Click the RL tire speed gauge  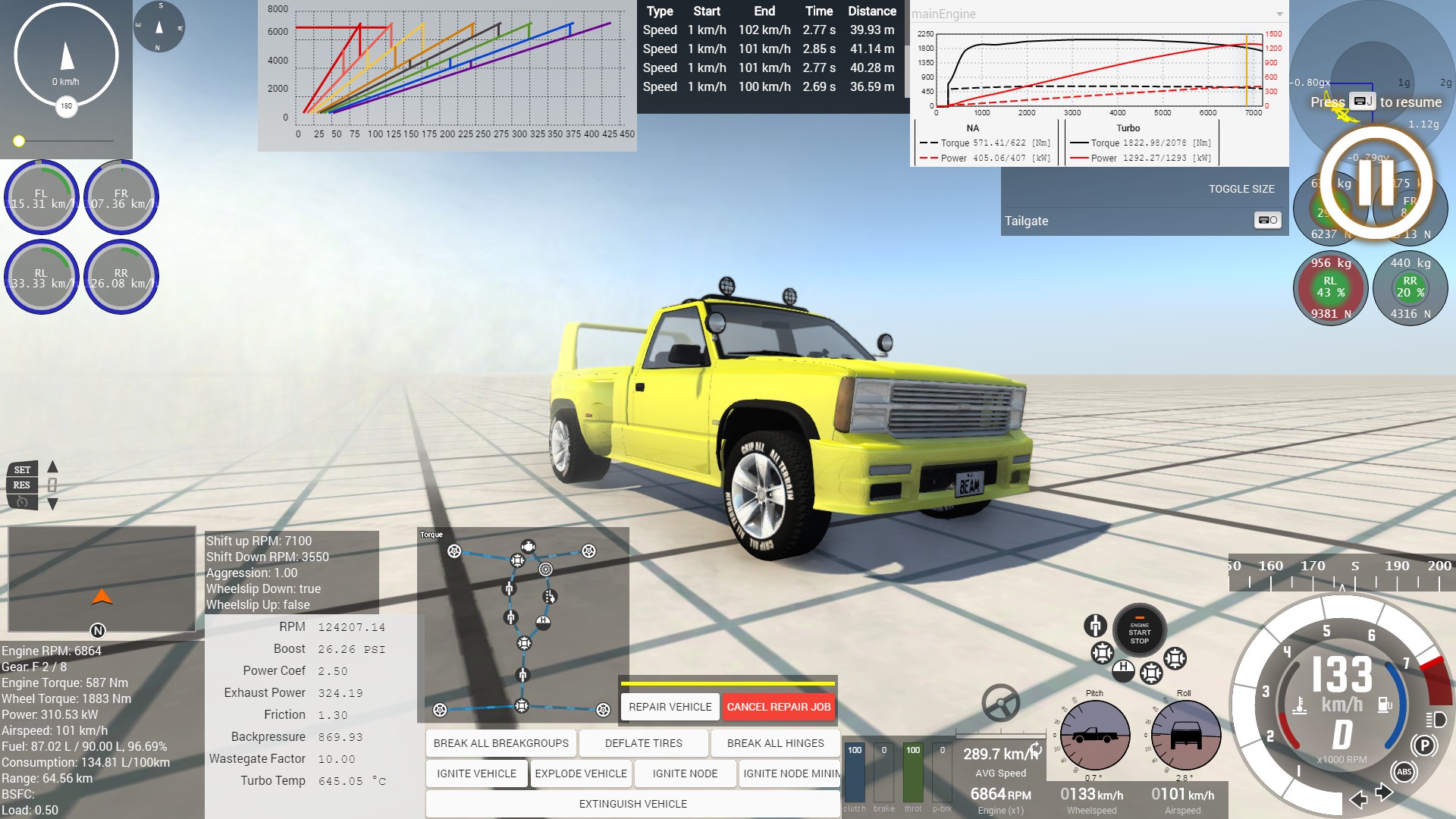[41, 277]
